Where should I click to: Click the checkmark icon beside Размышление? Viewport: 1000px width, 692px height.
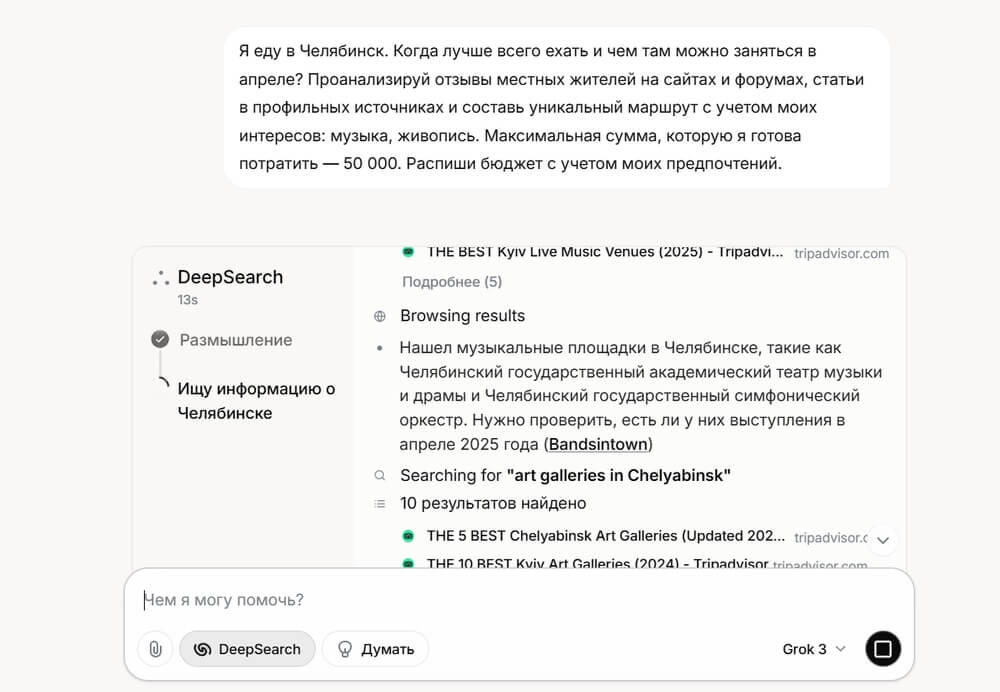pyautogui.click(x=160, y=340)
